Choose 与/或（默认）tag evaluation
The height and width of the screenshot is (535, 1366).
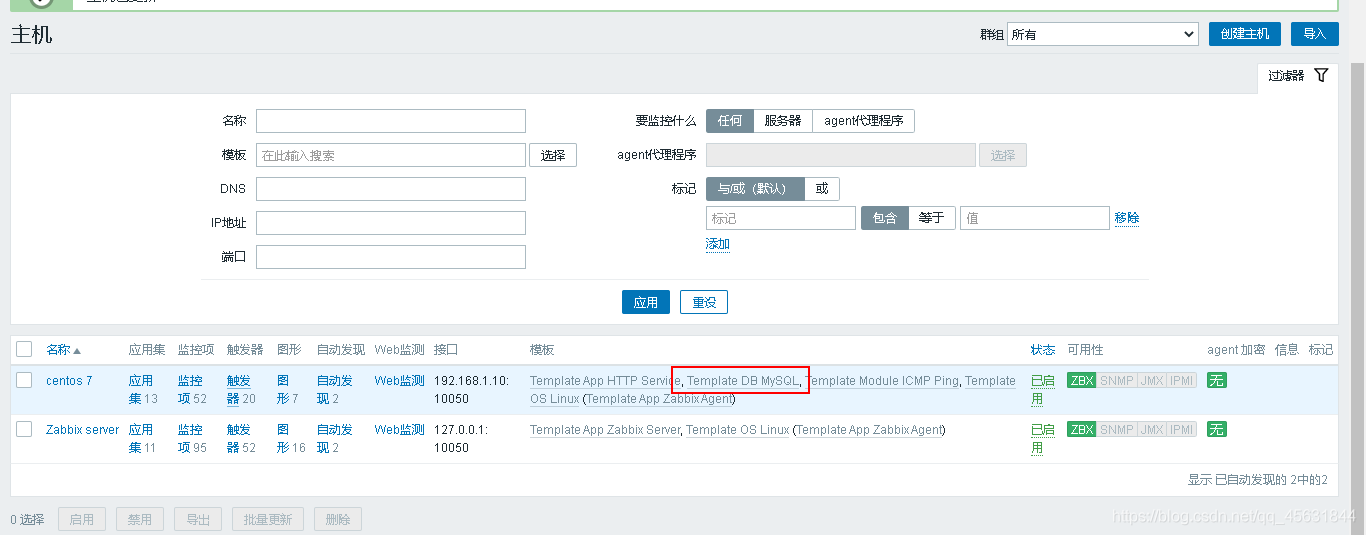pos(754,188)
